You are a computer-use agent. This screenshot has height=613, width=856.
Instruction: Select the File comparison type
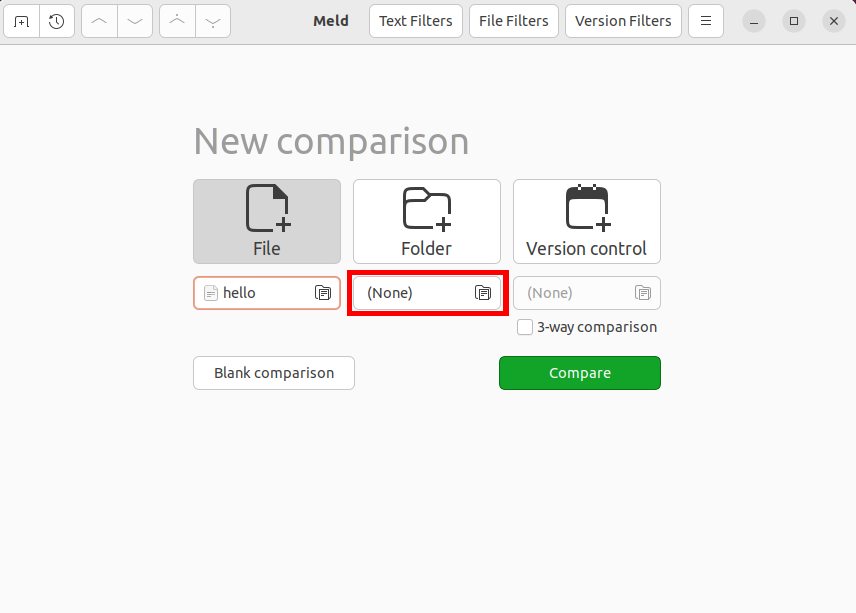click(266, 221)
